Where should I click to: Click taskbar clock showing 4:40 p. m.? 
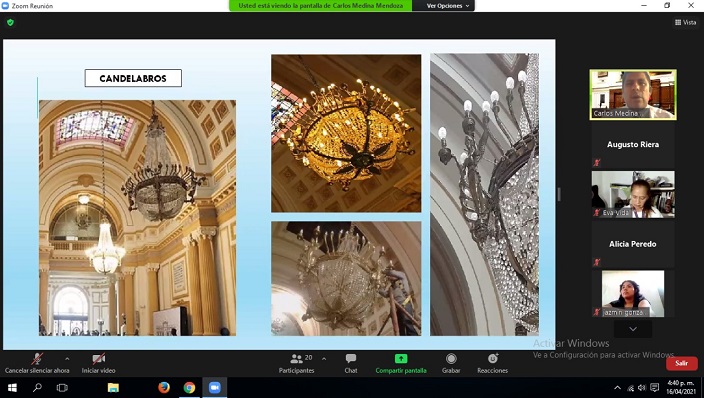coord(681,387)
